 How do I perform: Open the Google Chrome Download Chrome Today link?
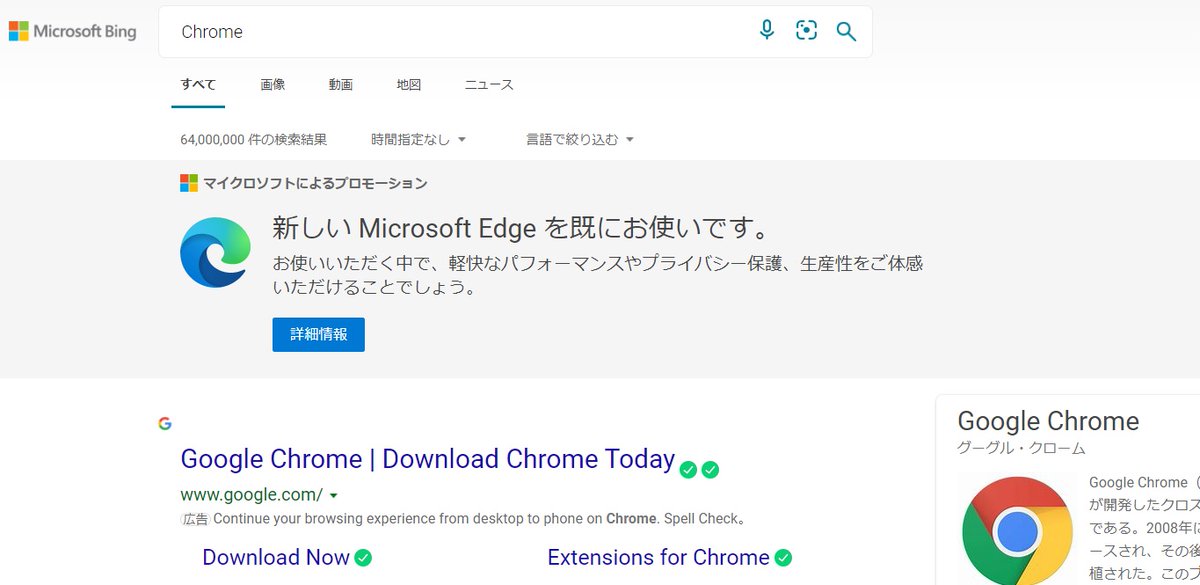pos(427,459)
